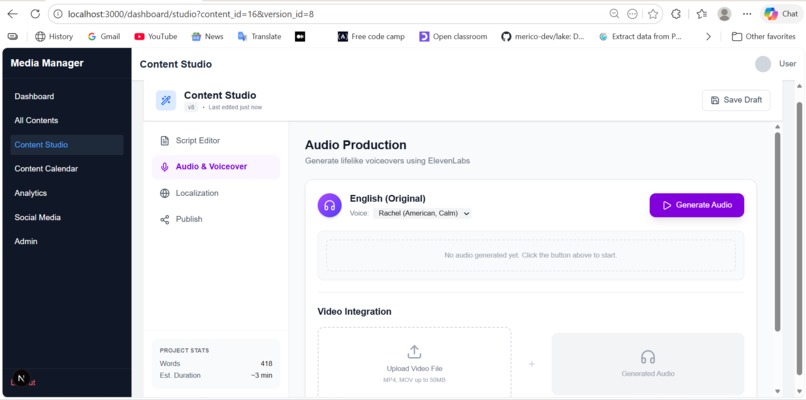806x400 pixels.
Task: Open Content Calendar in sidebar
Action: pyautogui.click(x=67, y=169)
